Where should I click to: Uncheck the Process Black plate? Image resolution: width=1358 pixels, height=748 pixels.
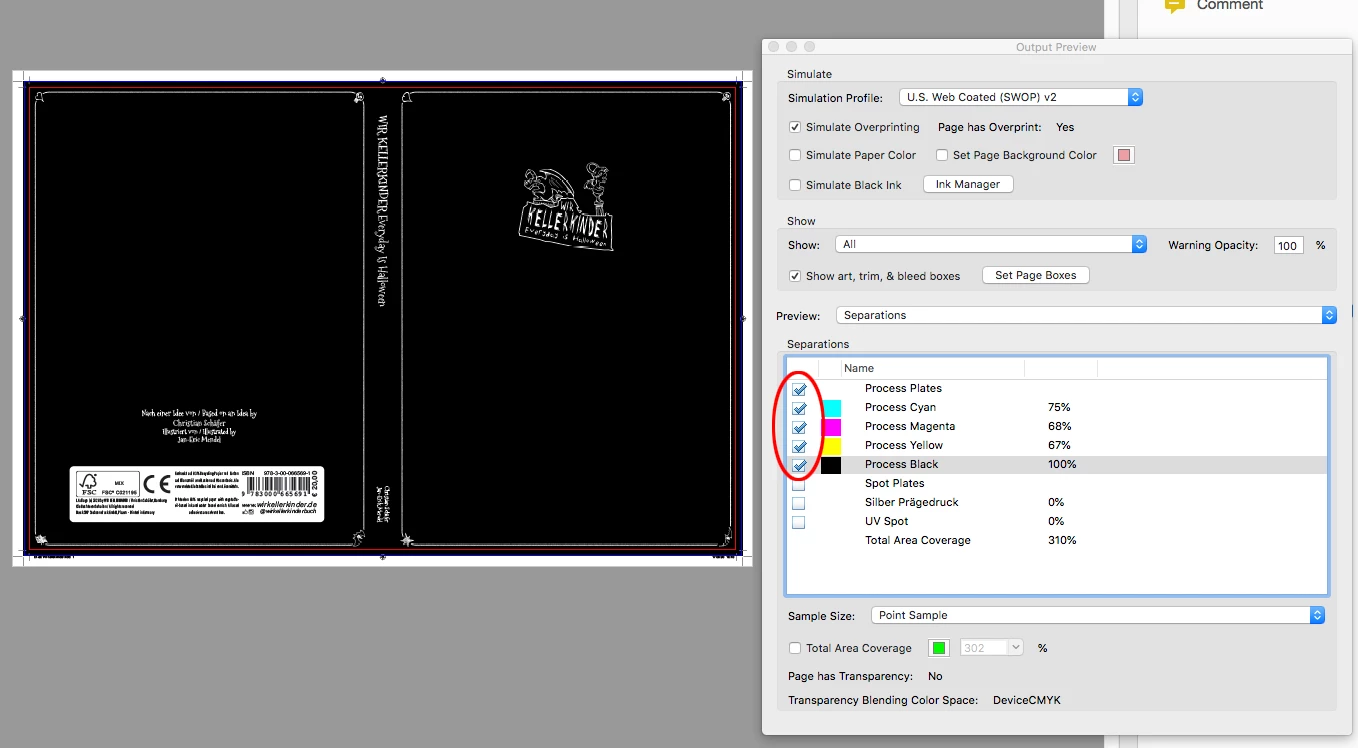[x=799, y=465]
